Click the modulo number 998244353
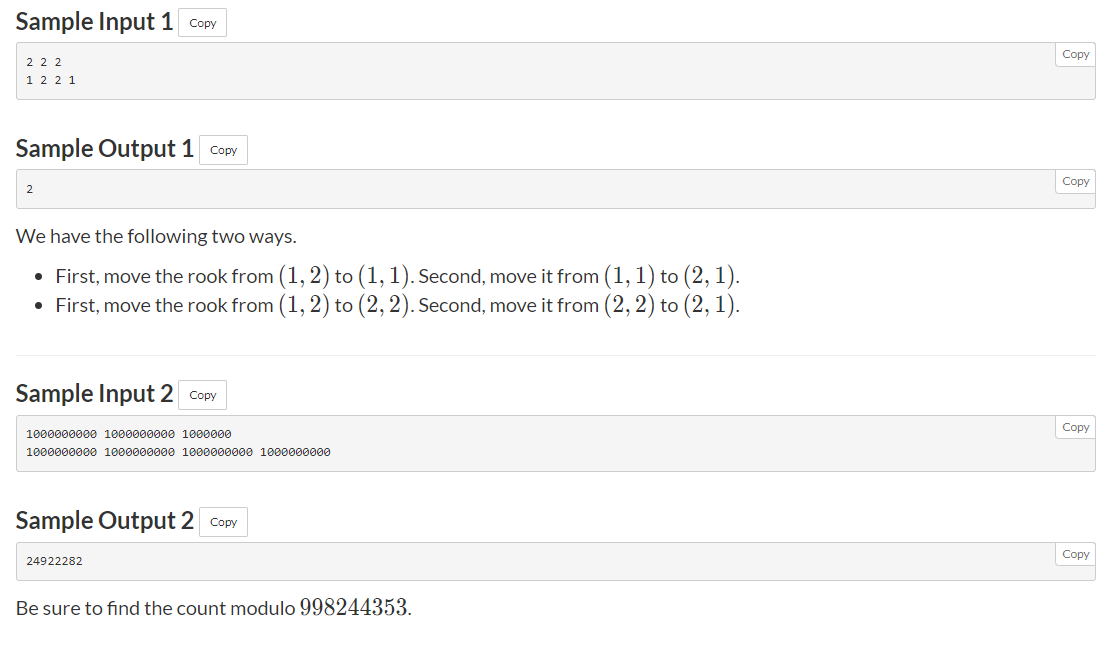Image resolution: width=1118 pixels, height=657 pixels. [x=353, y=608]
